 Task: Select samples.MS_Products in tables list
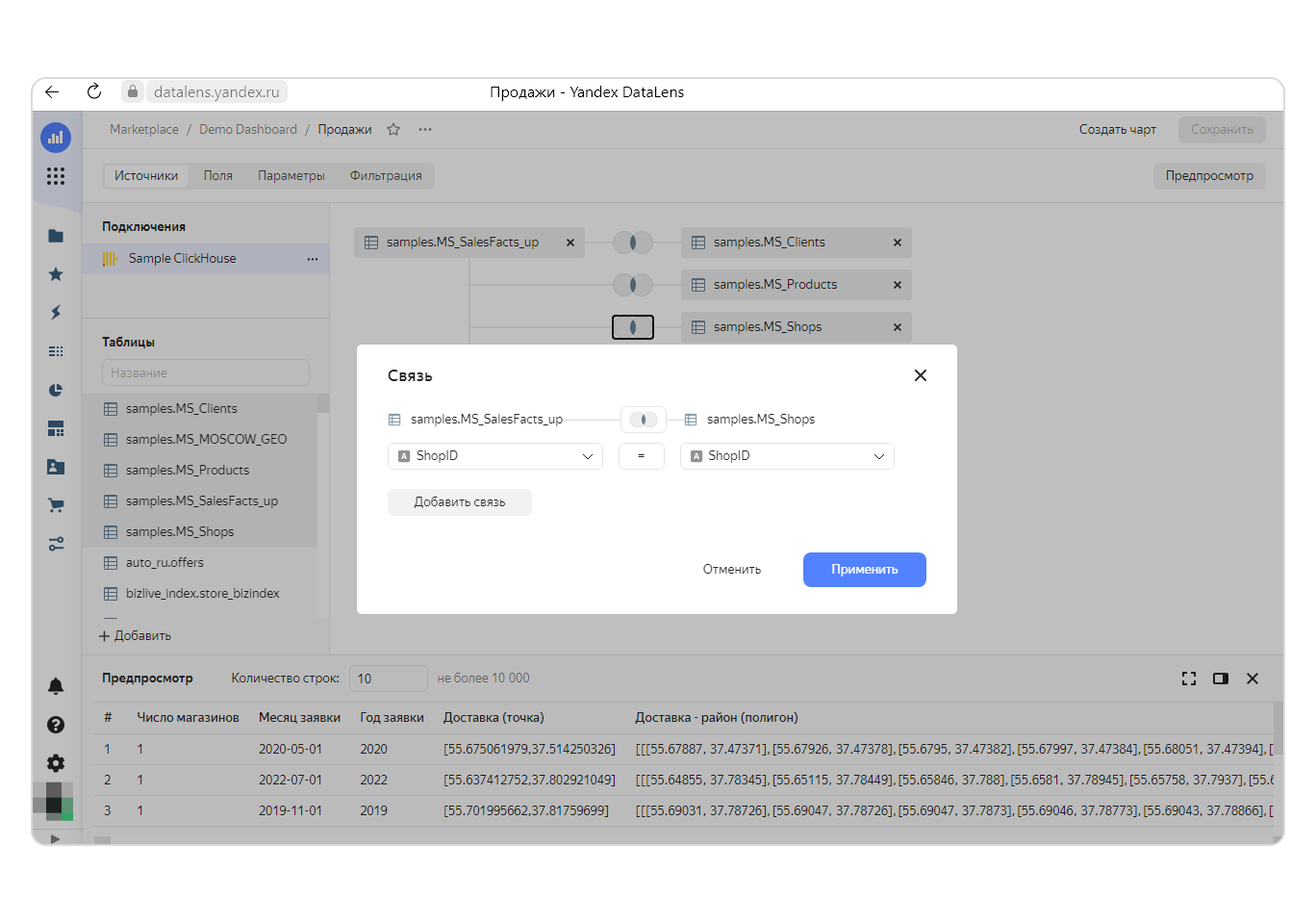(x=200, y=471)
